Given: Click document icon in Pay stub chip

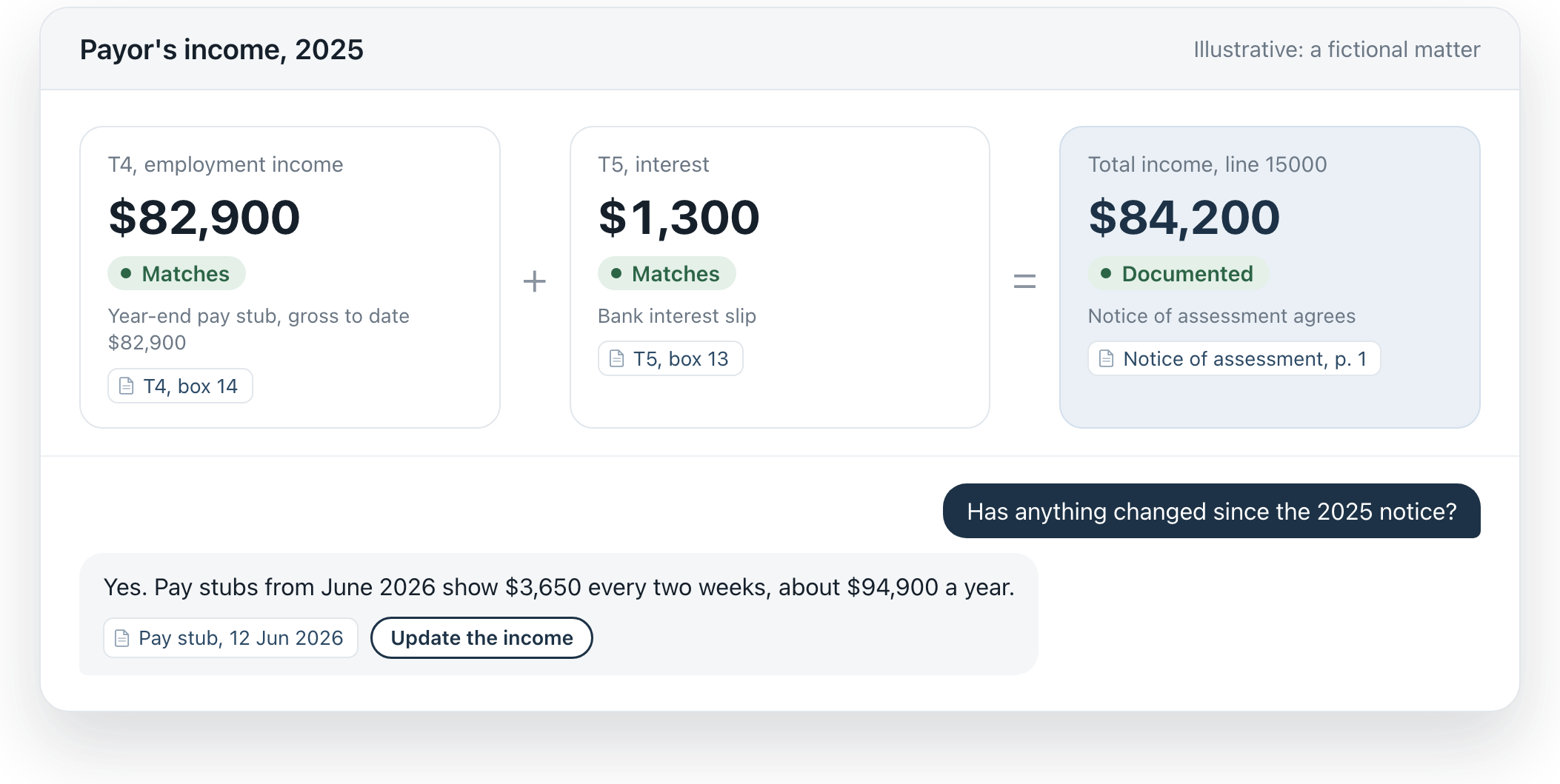Looking at the screenshot, I should (x=122, y=638).
